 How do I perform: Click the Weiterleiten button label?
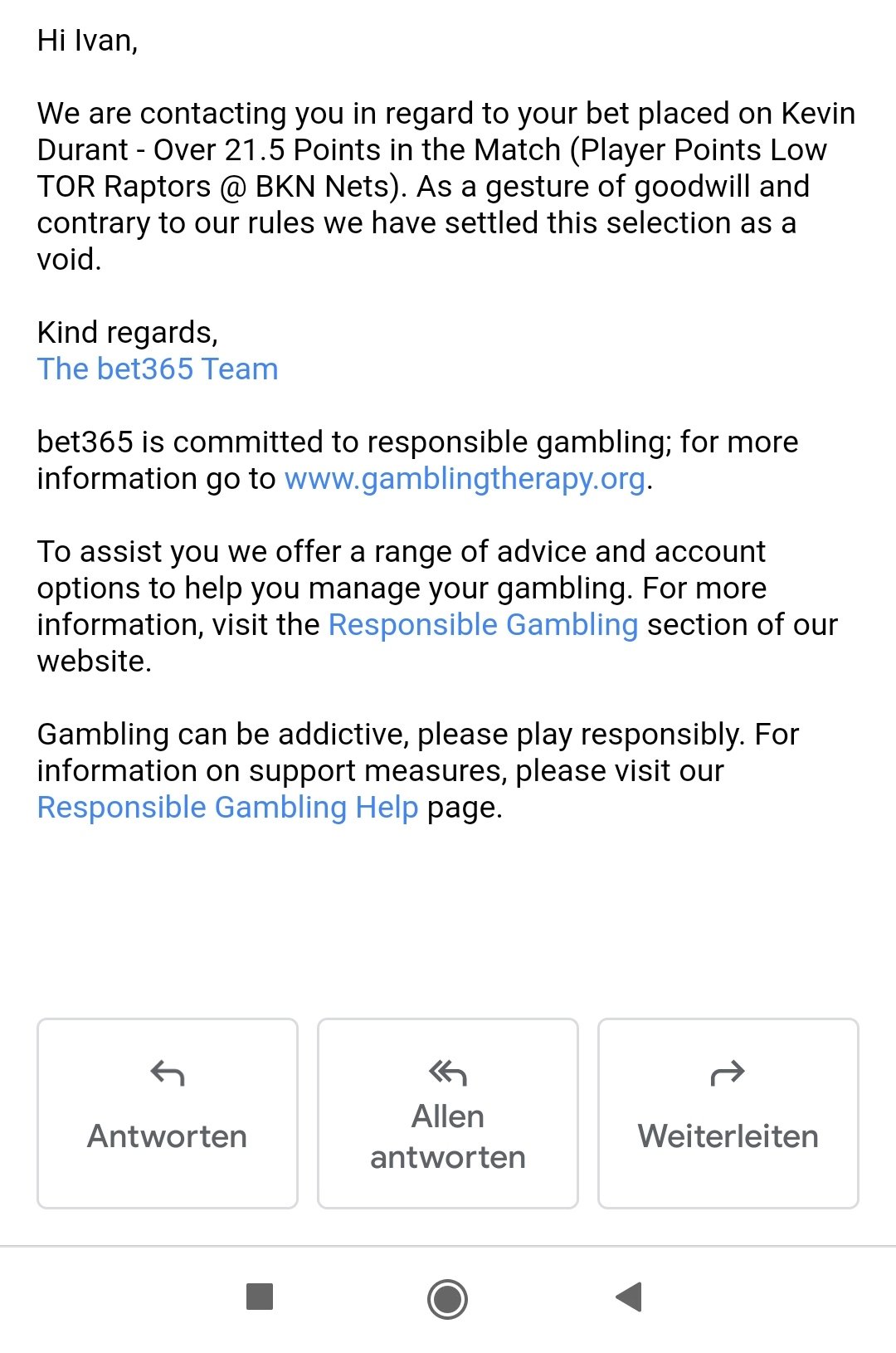point(728,1136)
